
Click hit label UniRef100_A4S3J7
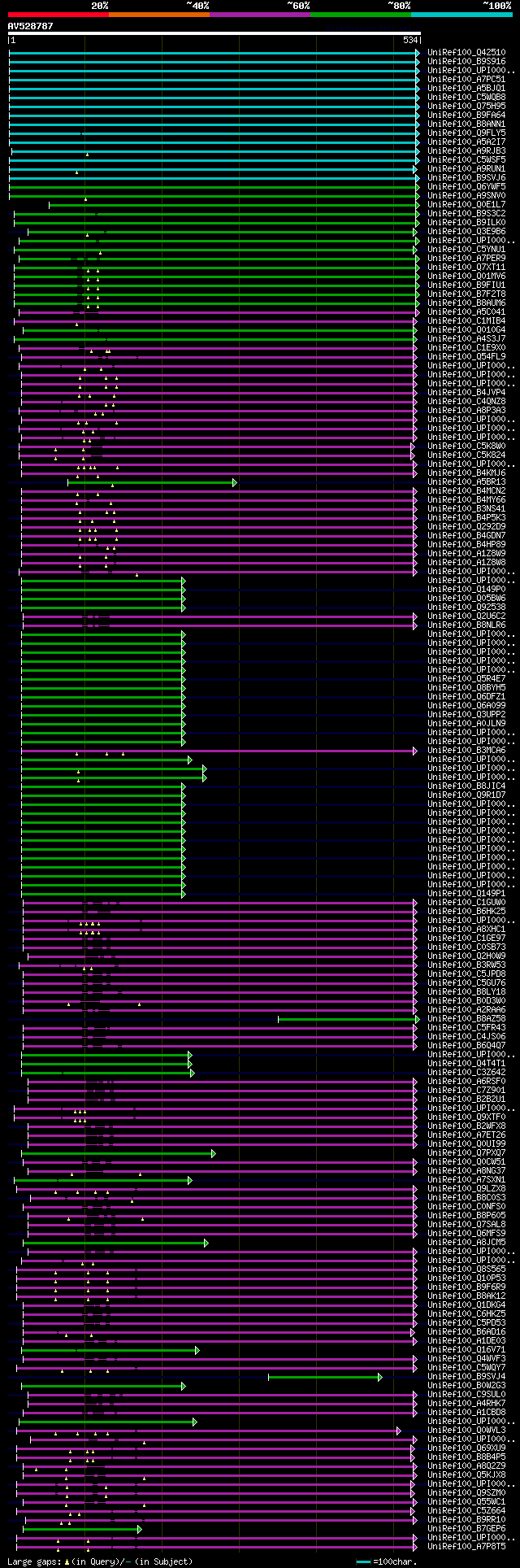468,339
